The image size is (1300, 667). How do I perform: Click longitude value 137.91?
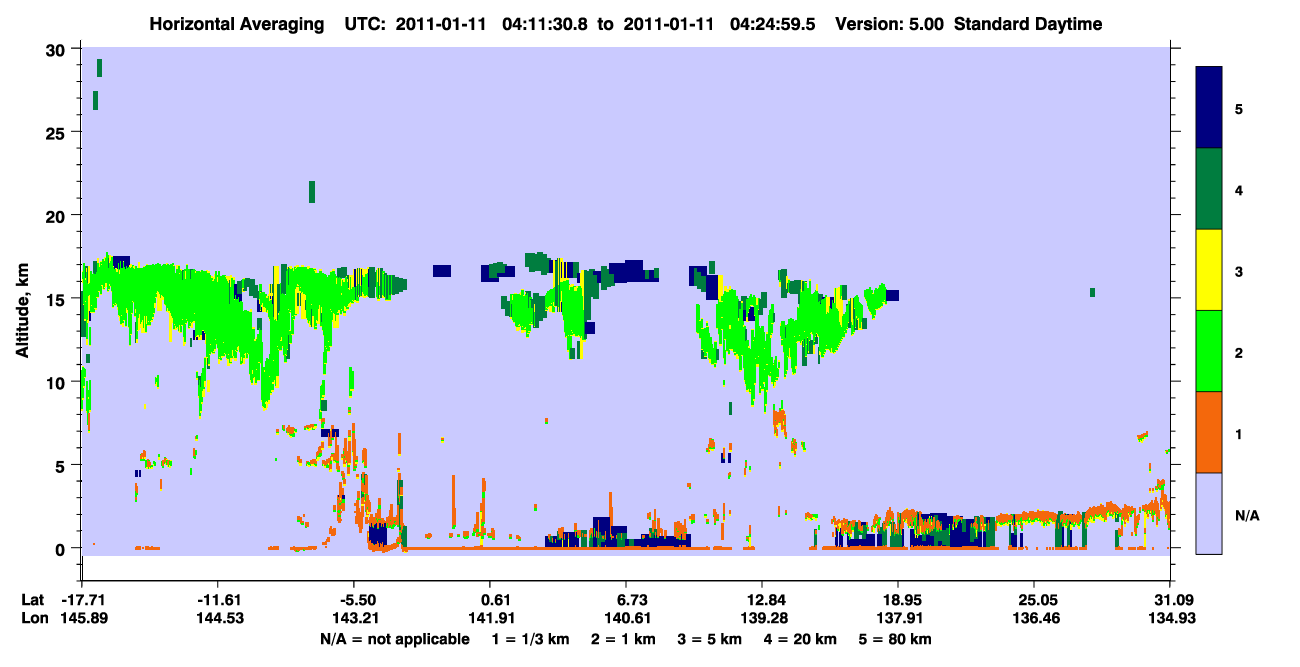coord(898,619)
